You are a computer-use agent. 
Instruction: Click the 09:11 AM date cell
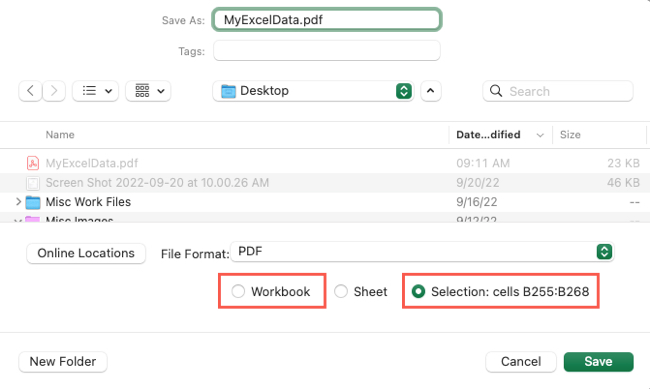483,163
